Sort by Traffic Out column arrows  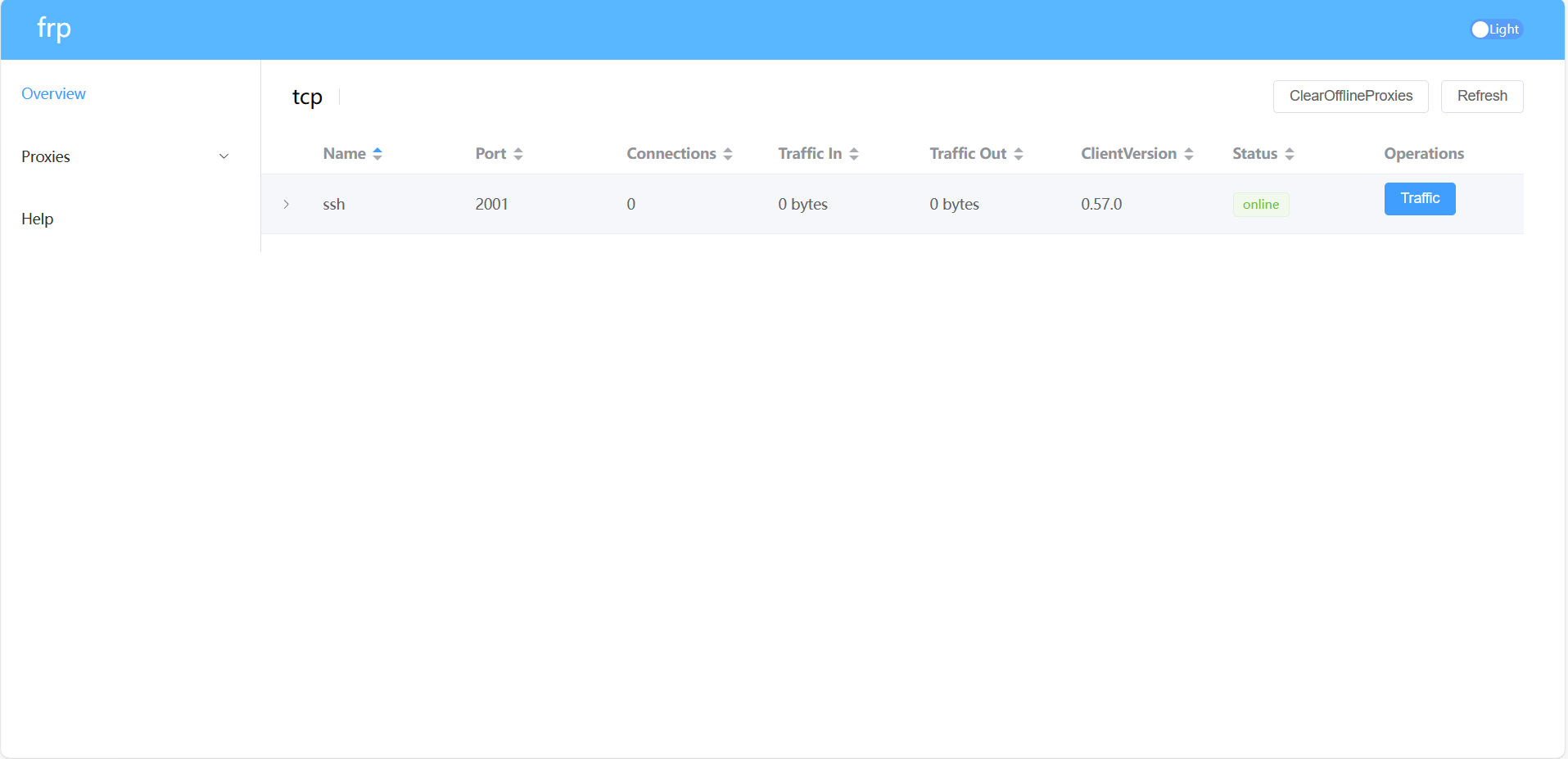[1019, 154]
